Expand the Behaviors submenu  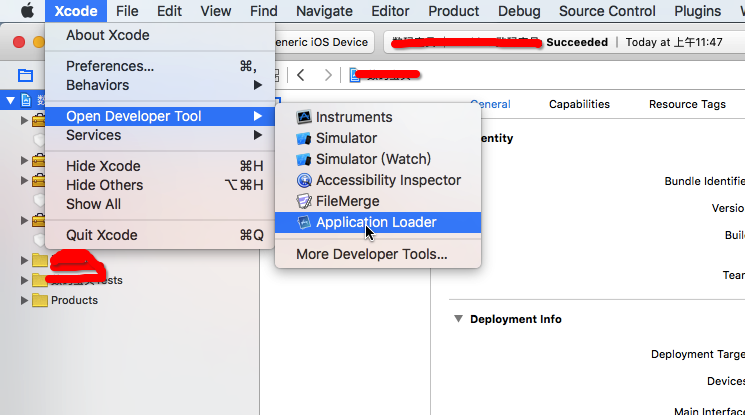(x=160, y=85)
